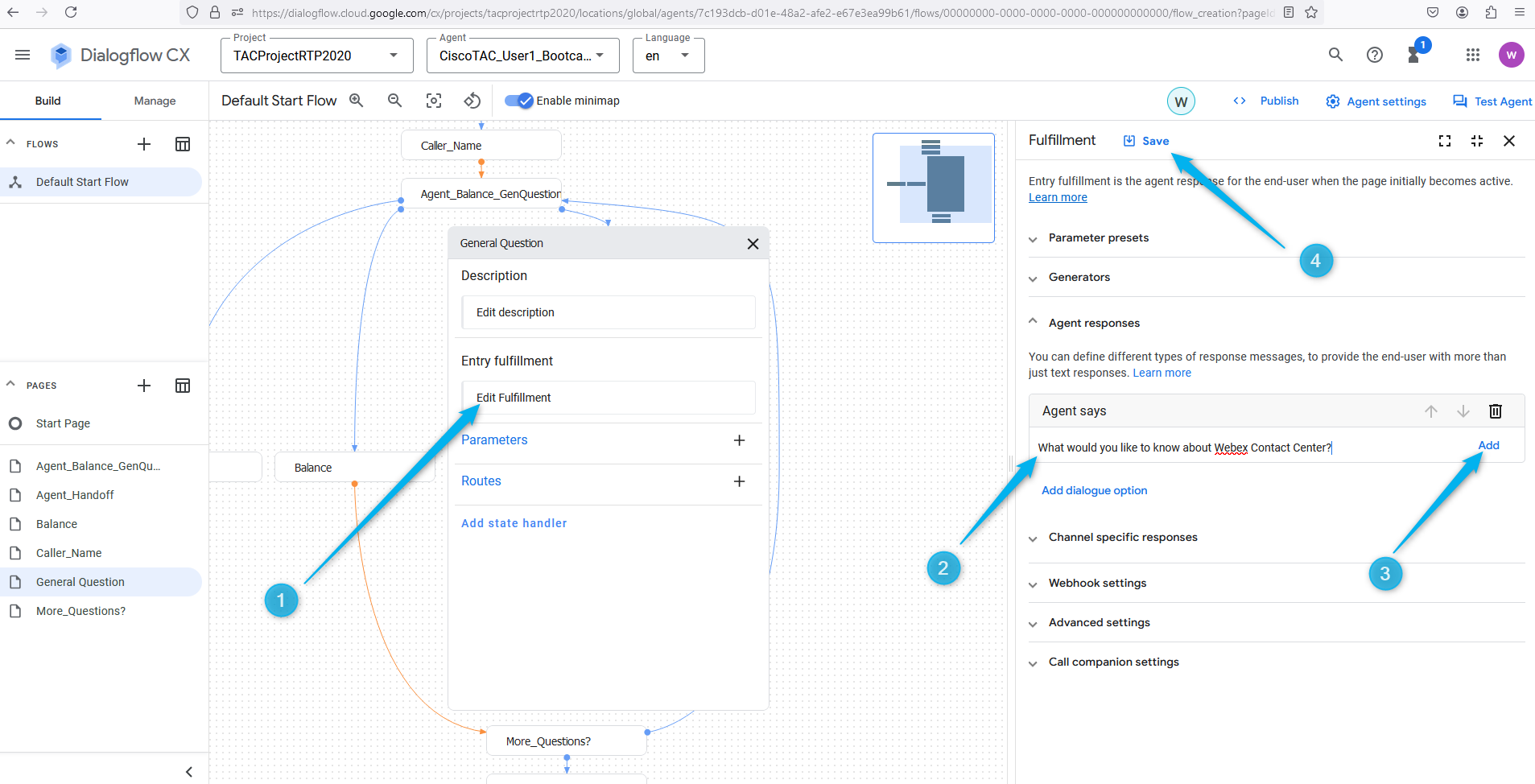Delete the Agent says response
This screenshot has height=784, width=1535.
(1496, 411)
